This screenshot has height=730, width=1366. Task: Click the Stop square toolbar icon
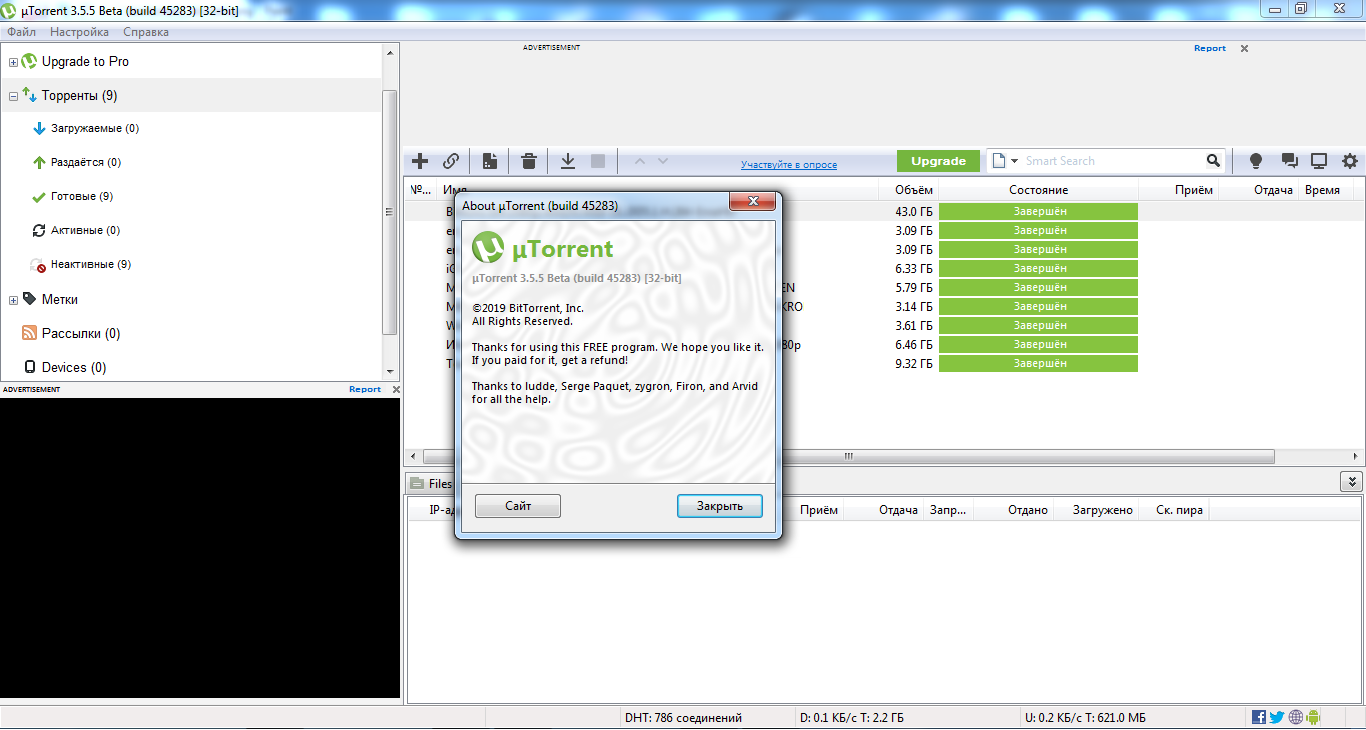tap(598, 161)
